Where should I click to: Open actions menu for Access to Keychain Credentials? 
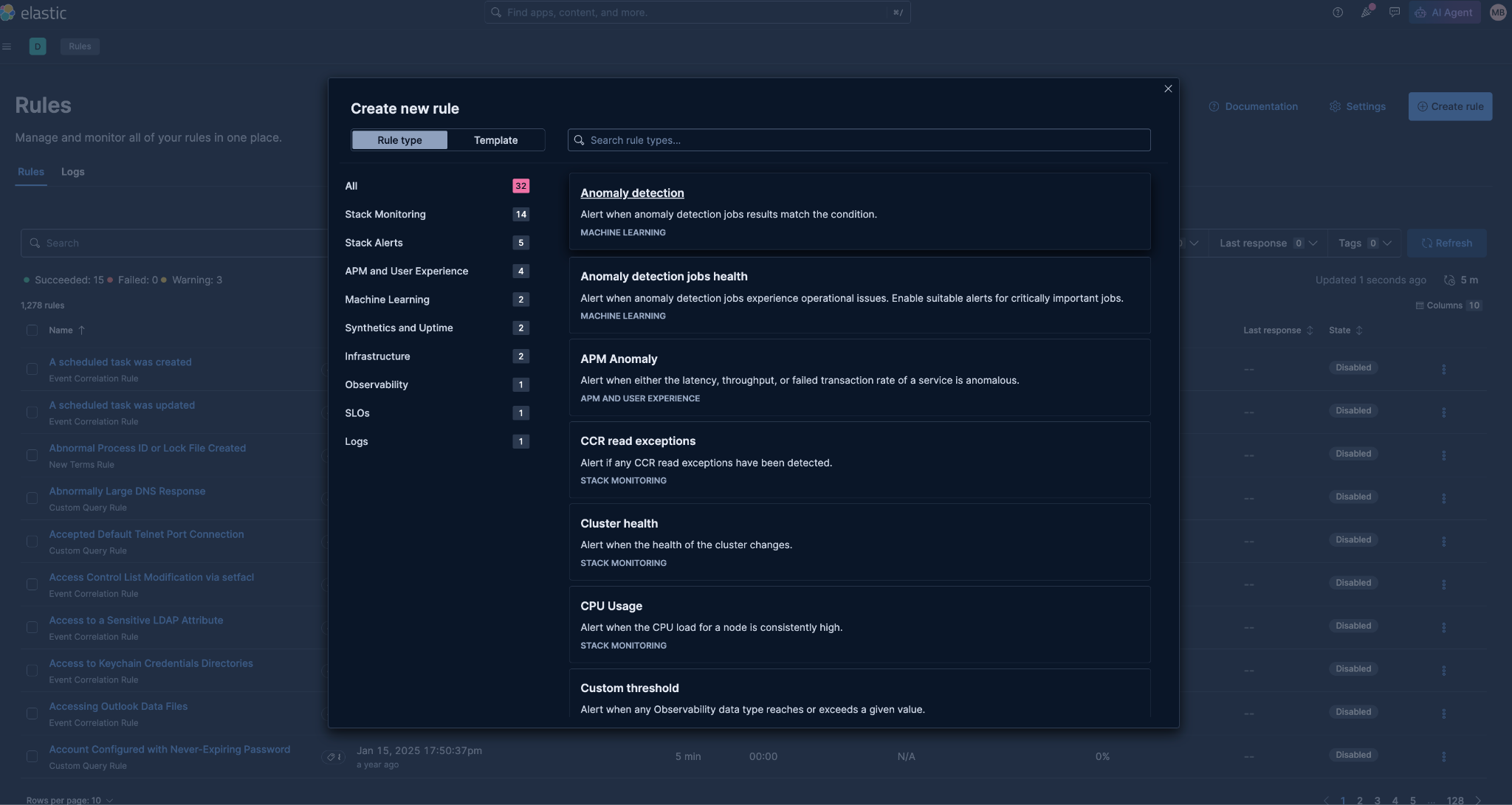click(x=1443, y=671)
